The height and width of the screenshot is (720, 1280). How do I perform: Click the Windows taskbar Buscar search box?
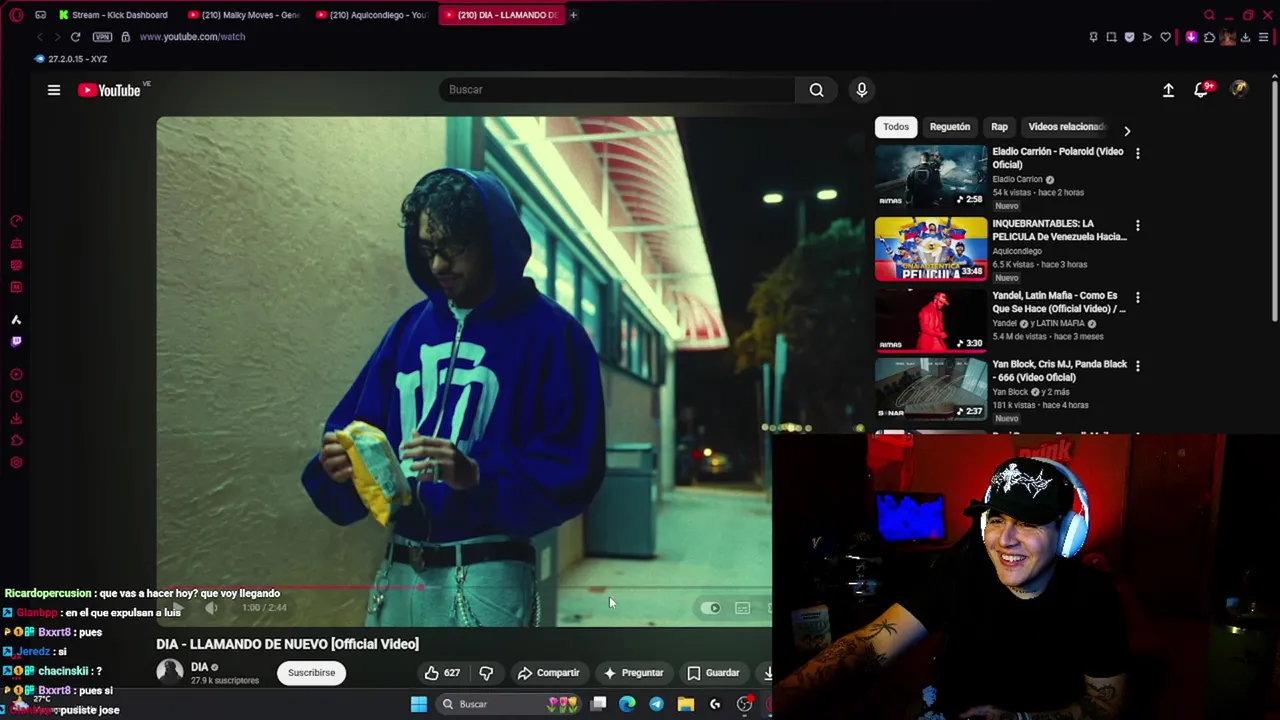[x=509, y=704]
